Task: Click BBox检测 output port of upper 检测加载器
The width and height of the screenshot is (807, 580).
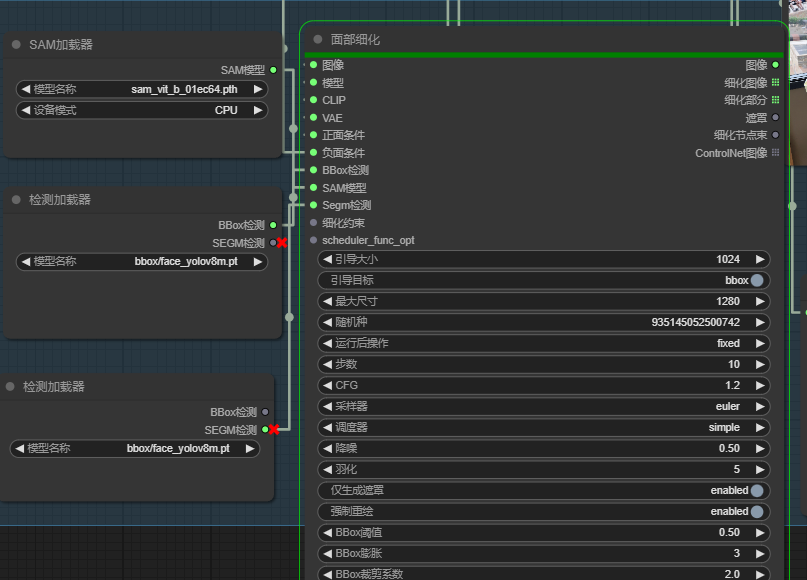Action: coord(273,225)
